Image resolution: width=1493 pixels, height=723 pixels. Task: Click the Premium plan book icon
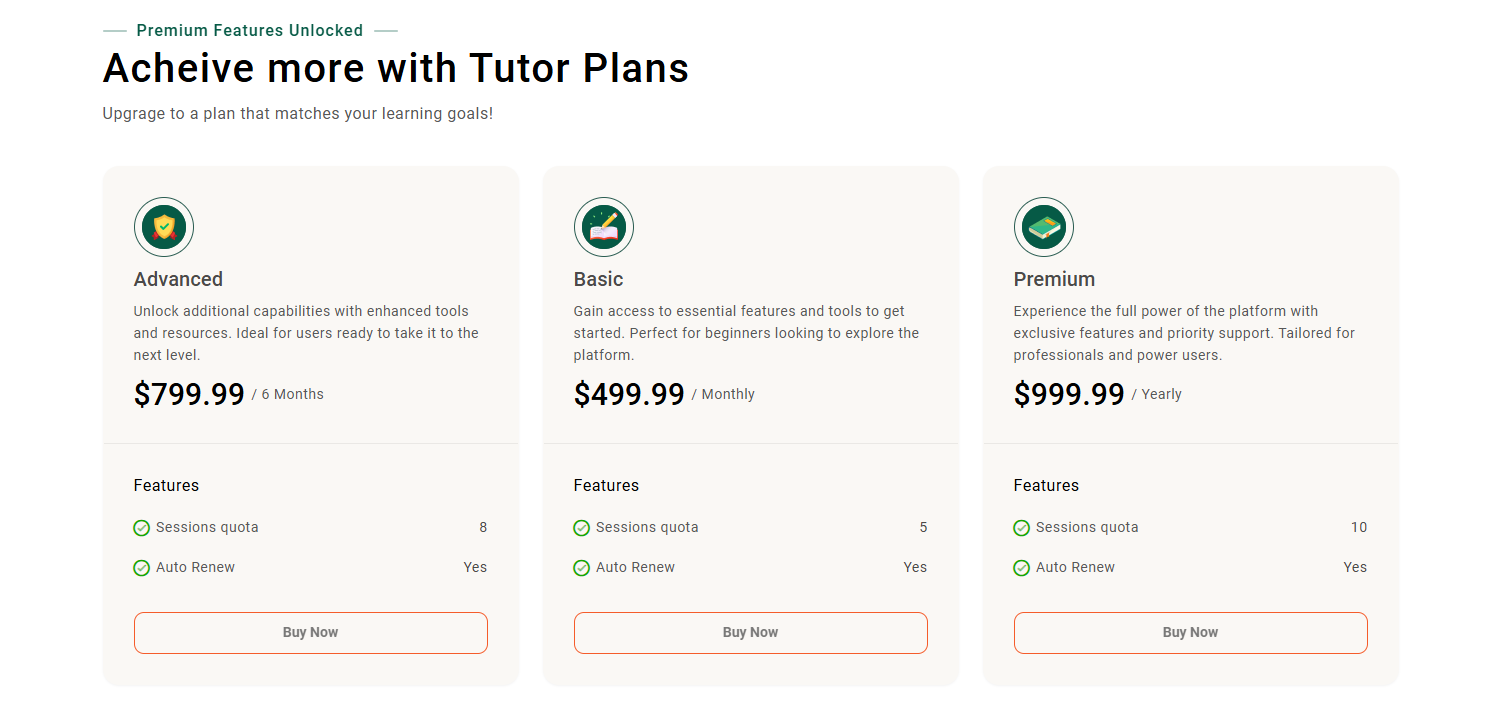(x=1044, y=227)
